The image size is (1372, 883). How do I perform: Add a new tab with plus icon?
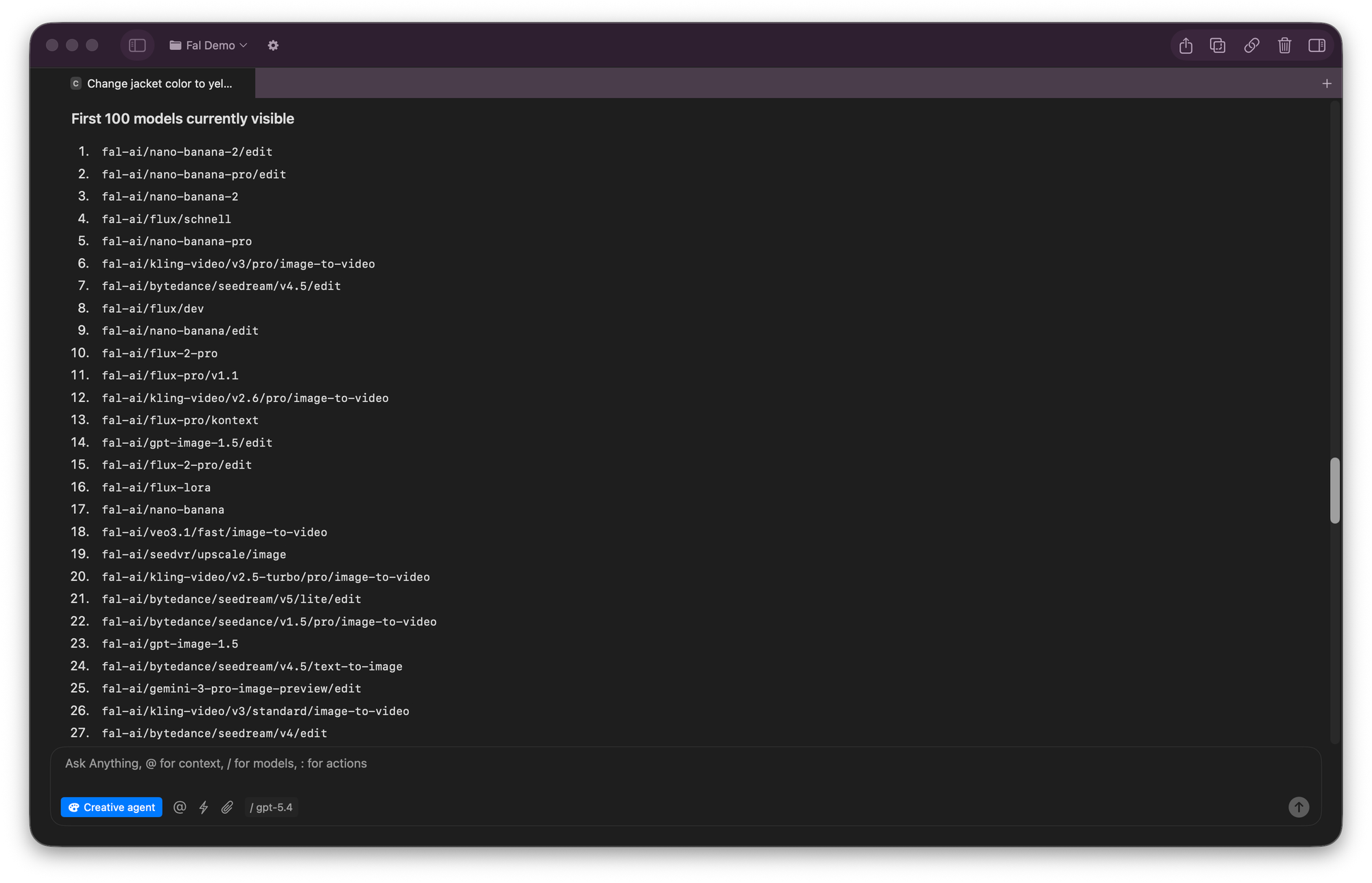(x=1327, y=83)
